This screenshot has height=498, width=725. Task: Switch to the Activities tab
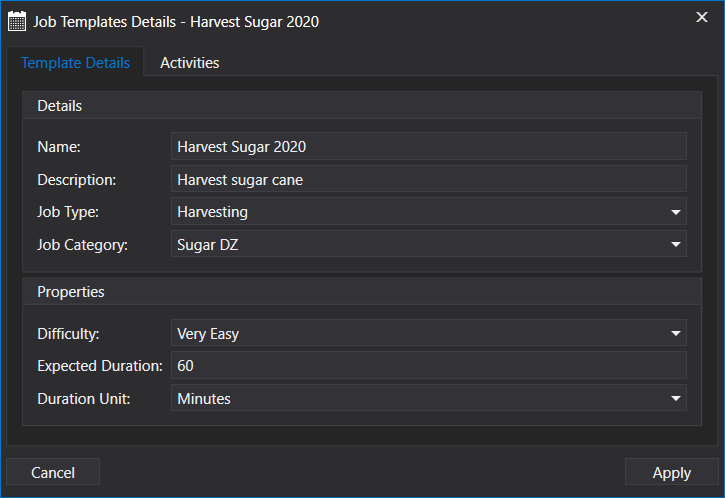(x=189, y=63)
